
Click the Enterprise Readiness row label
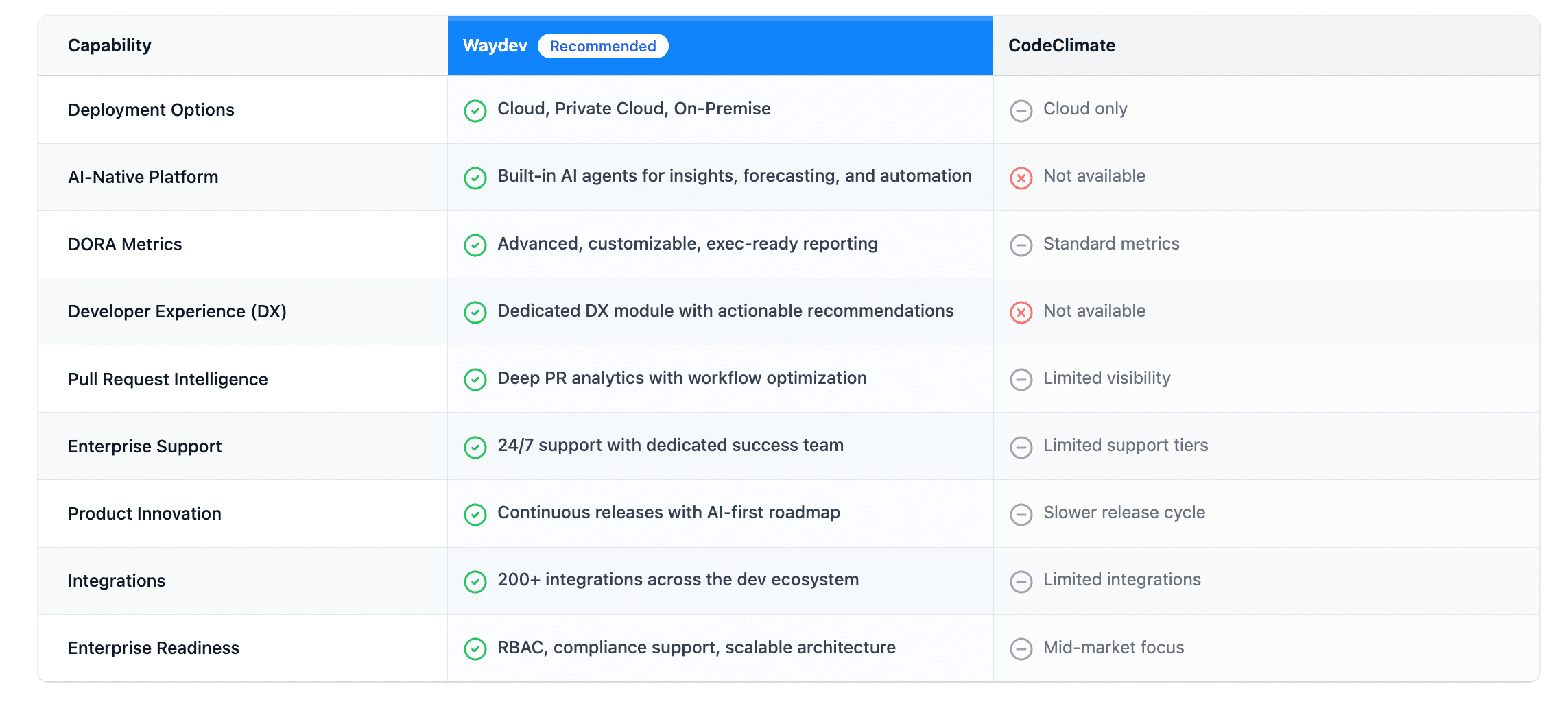coord(154,648)
